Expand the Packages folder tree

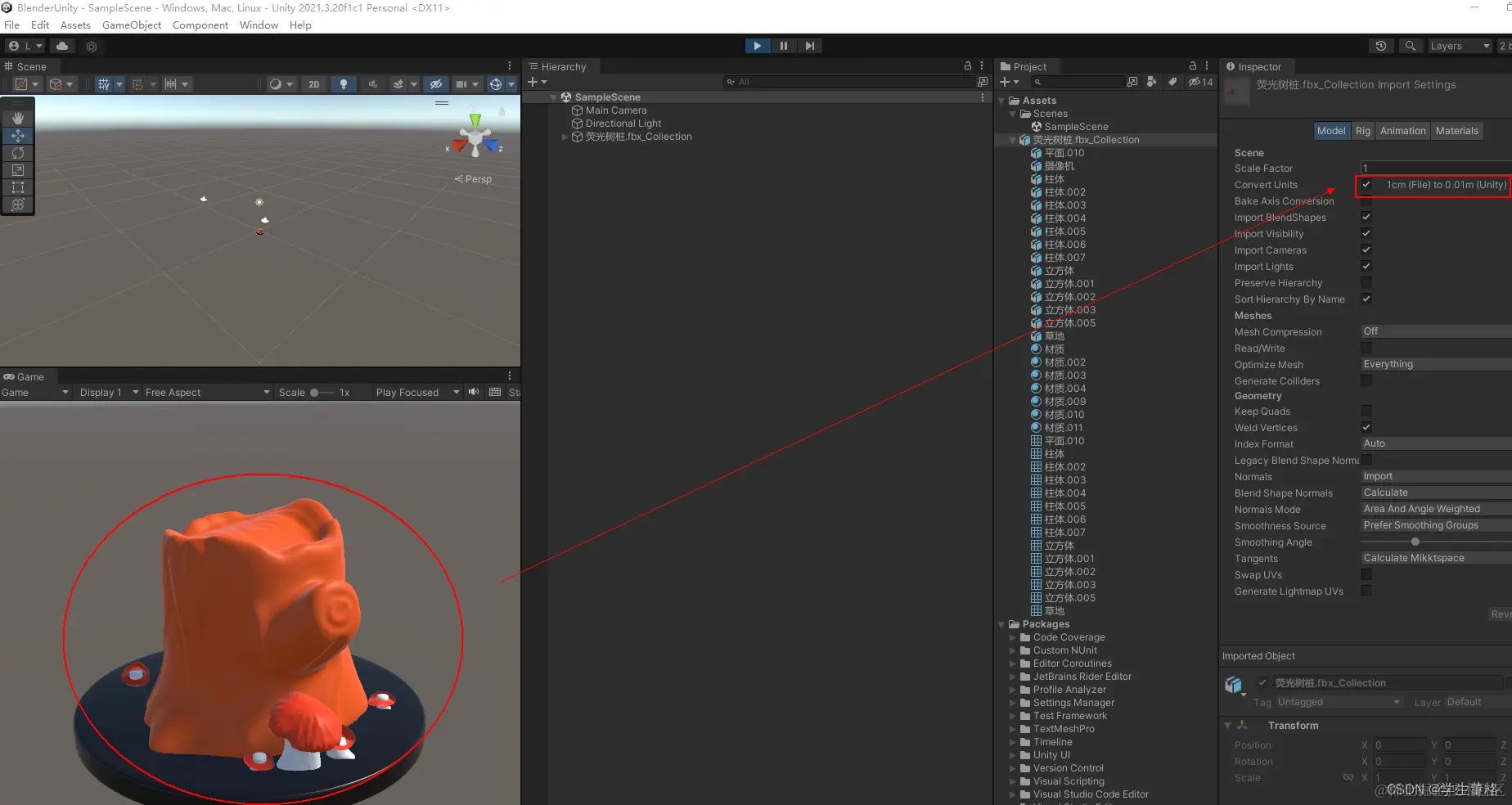pos(1001,624)
